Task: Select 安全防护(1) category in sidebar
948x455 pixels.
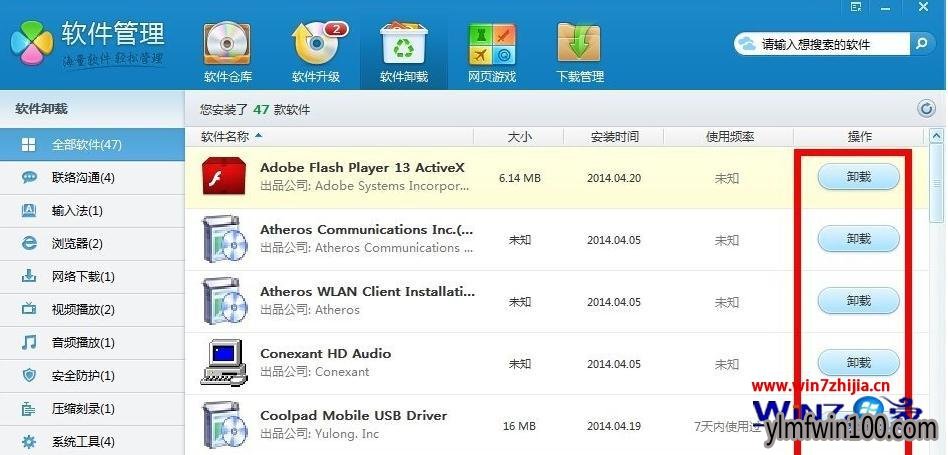Action: click(x=83, y=376)
